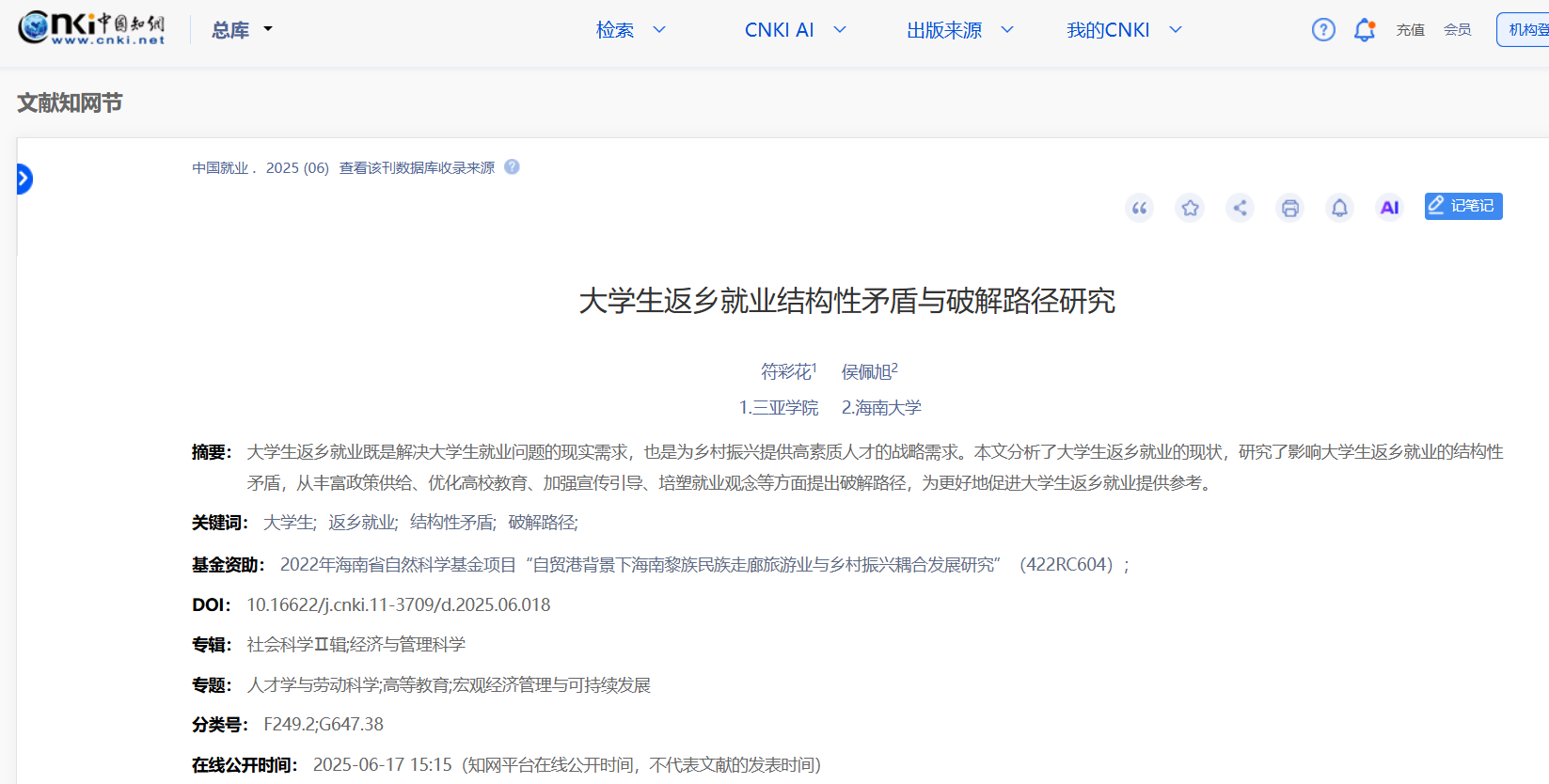Expand the 检索 menu
Viewport: 1549px width, 784px height.
click(x=630, y=30)
